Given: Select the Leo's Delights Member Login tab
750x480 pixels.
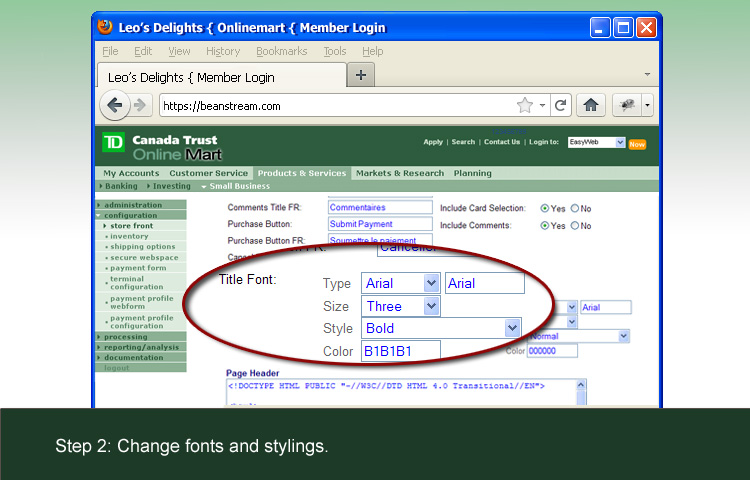Looking at the screenshot, I should coord(221,76).
